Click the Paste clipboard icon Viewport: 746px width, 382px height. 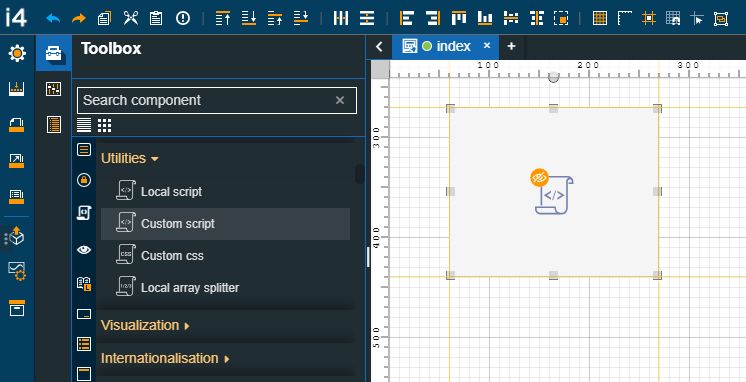[x=156, y=19]
